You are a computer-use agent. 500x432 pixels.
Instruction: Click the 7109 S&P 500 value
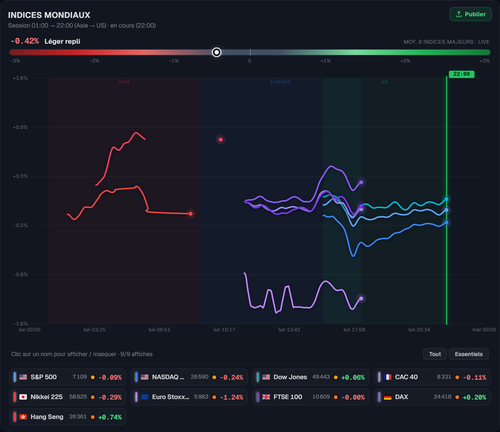[x=80, y=377]
